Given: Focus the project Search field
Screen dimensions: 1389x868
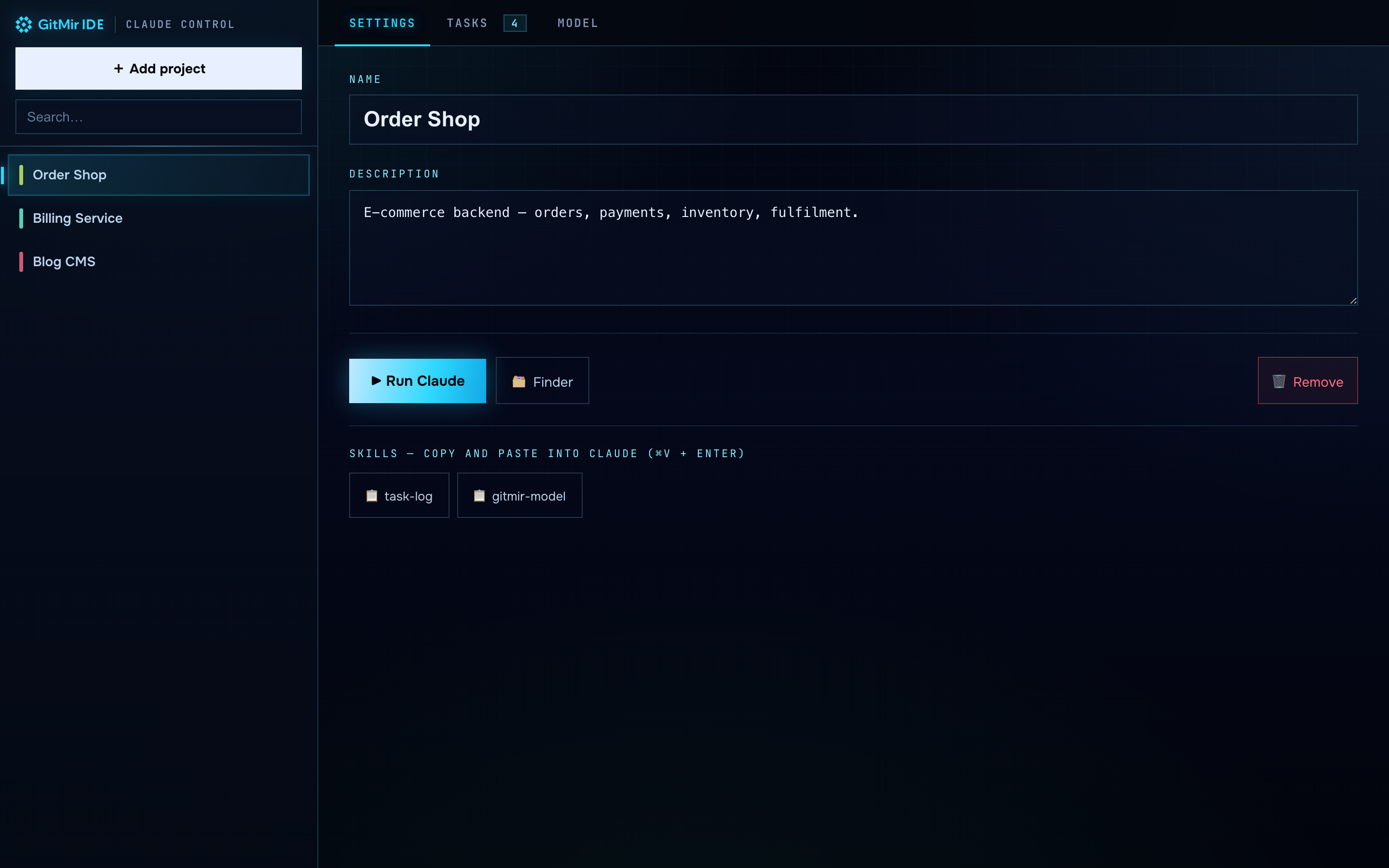Looking at the screenshot, I should (x=158, y=117).
